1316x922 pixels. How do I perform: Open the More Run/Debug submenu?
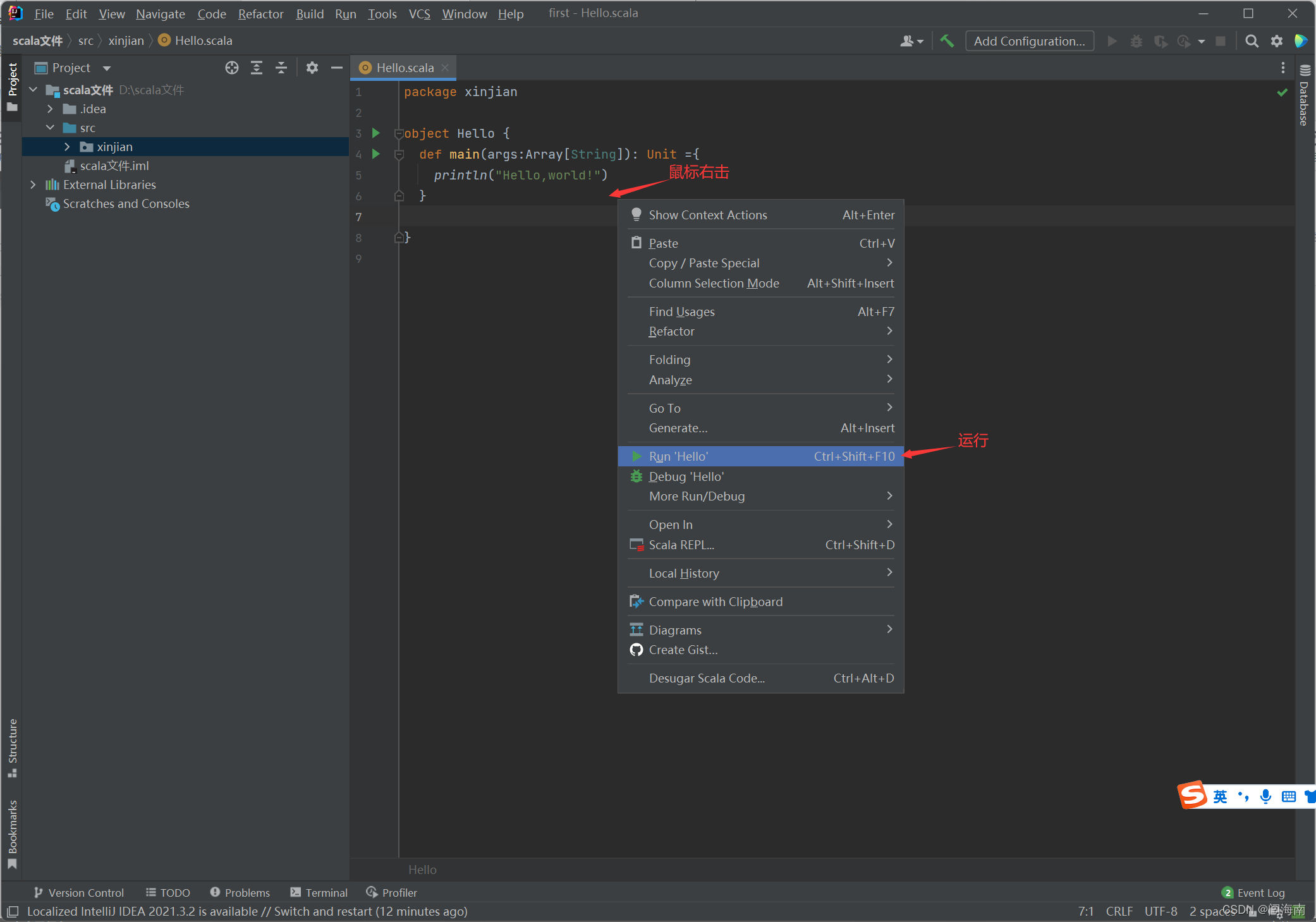tap(761, 496)
